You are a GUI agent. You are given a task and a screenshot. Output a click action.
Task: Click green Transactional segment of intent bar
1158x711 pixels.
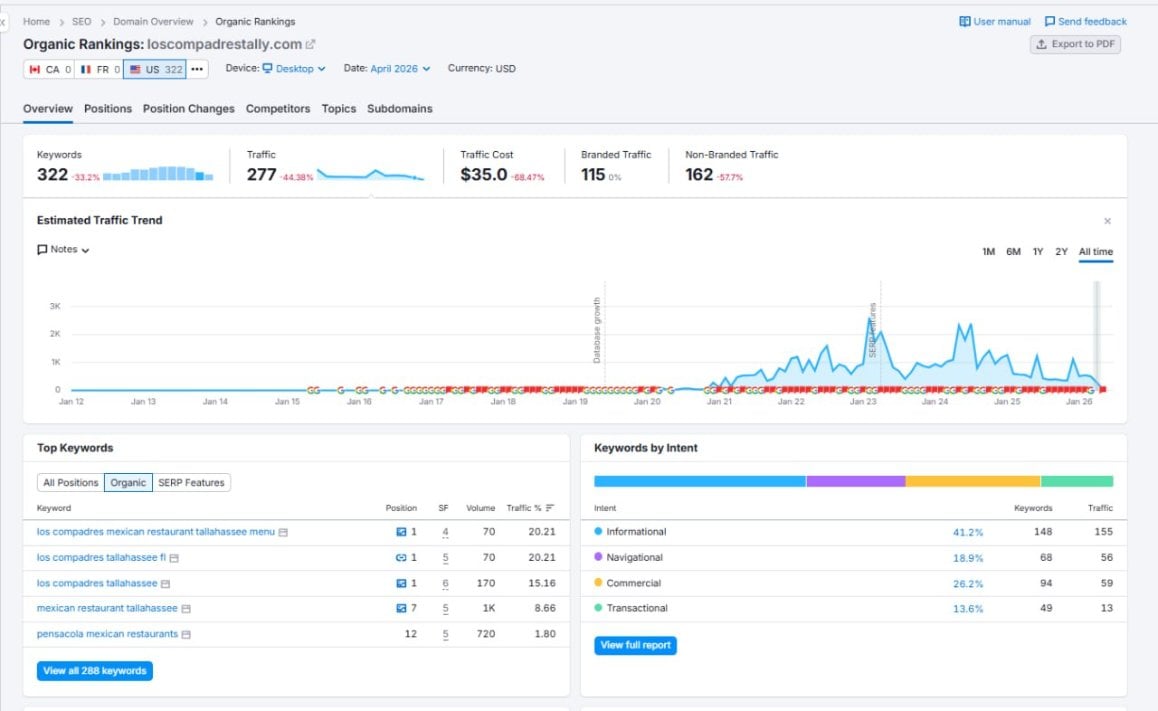tap(1078, 481)
